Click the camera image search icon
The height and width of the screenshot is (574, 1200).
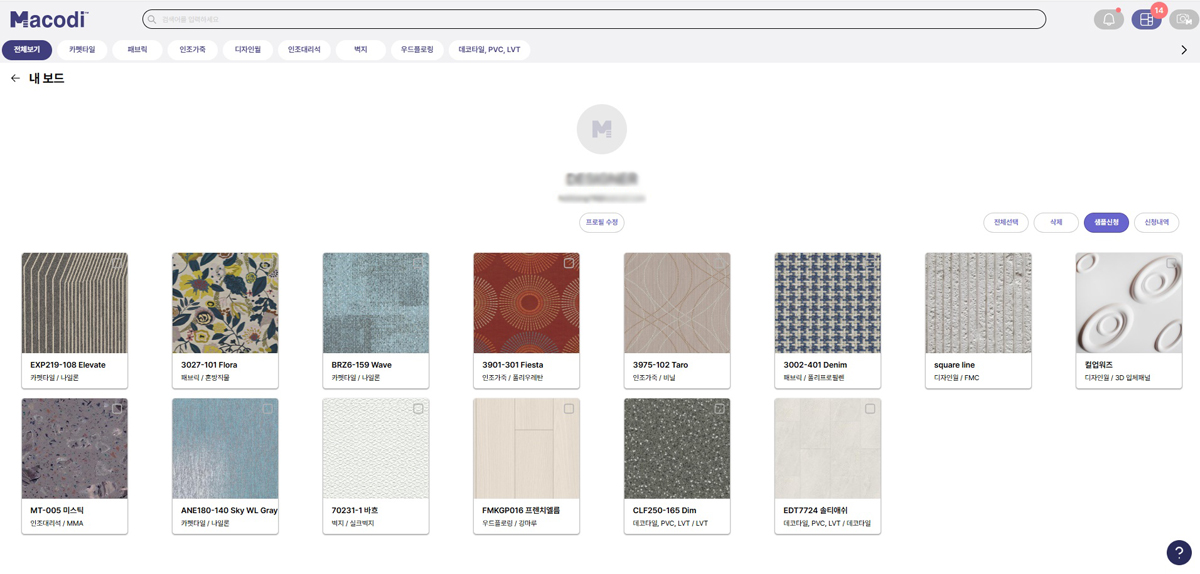click(1184, 19)
